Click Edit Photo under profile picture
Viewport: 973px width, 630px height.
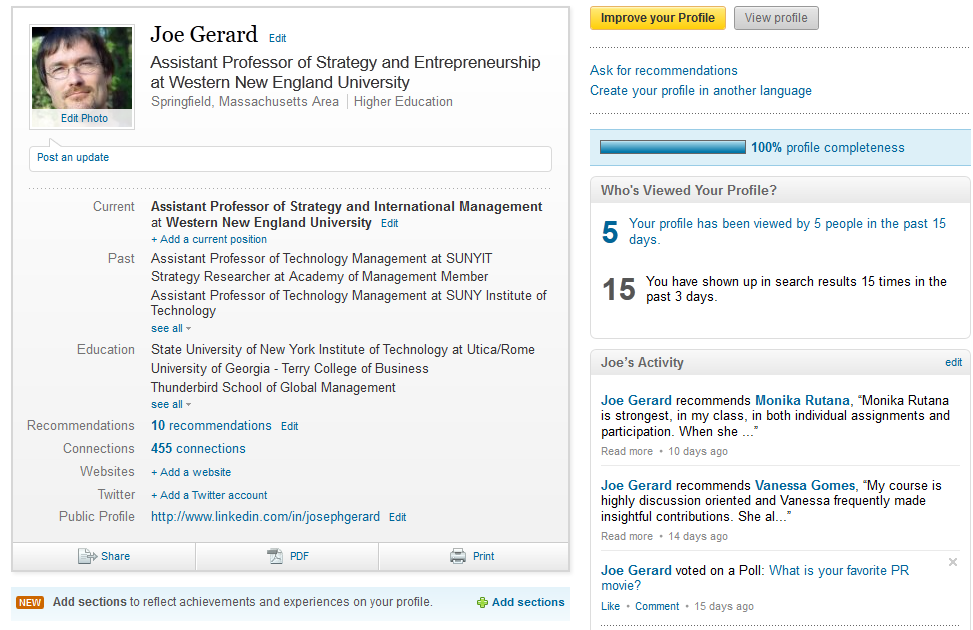pos(84,119)
